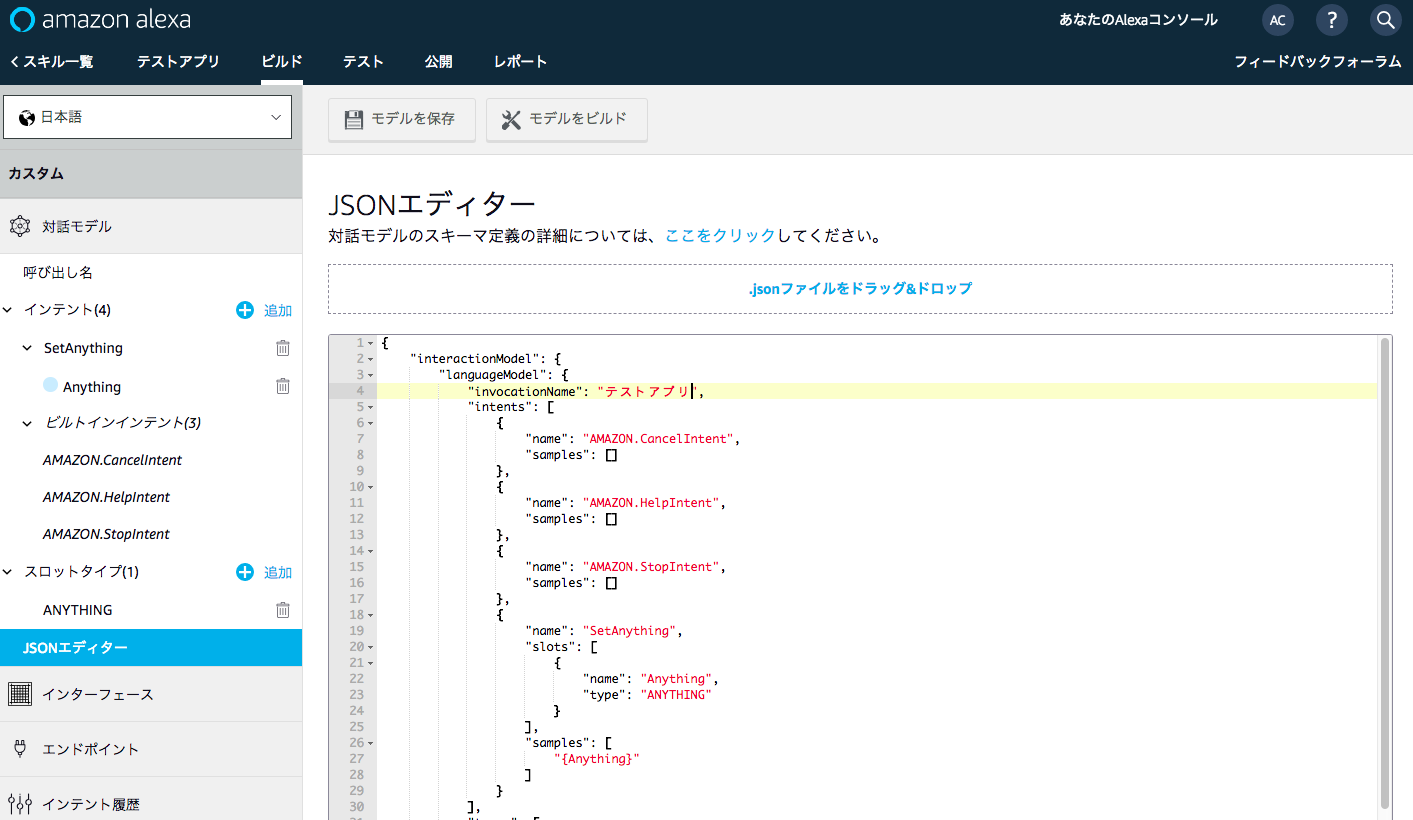Switch to the テスト tab

click(x=363, y=62)
